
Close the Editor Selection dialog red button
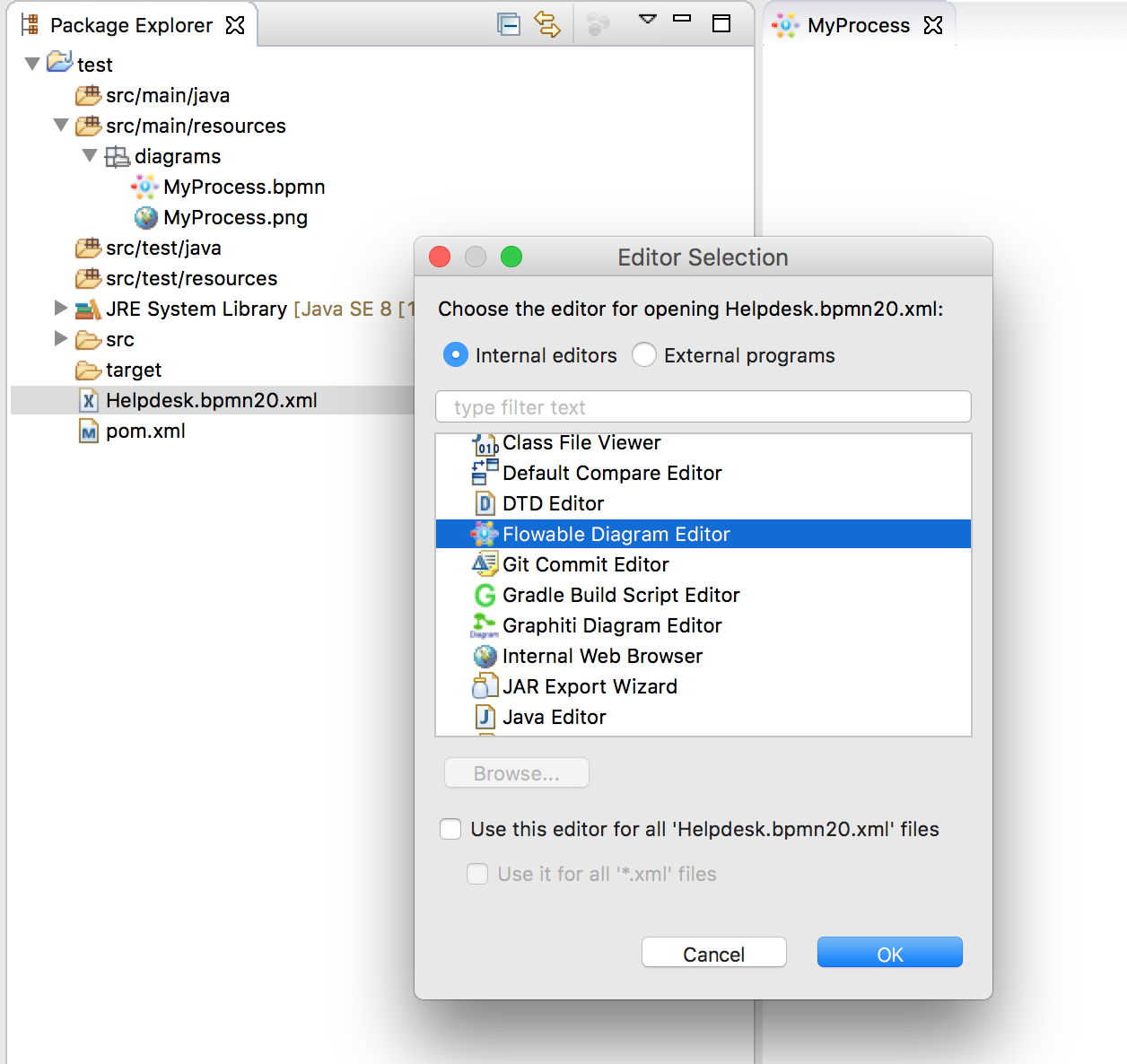440,257
